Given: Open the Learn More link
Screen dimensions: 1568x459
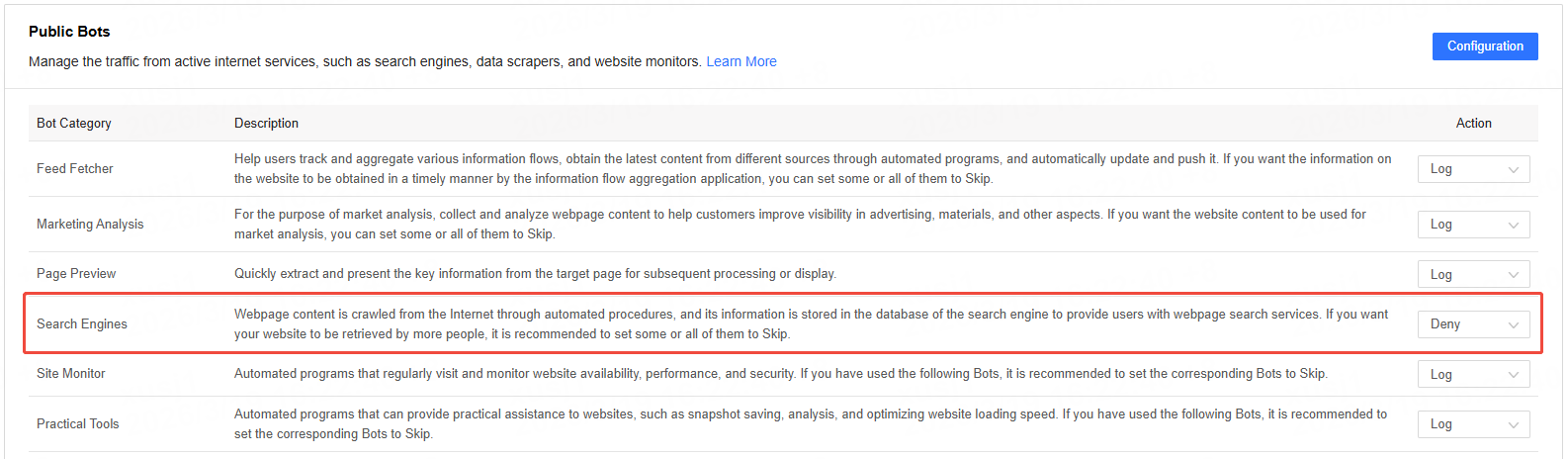Looking at the screenshot, I should click(x=740, y=61).
